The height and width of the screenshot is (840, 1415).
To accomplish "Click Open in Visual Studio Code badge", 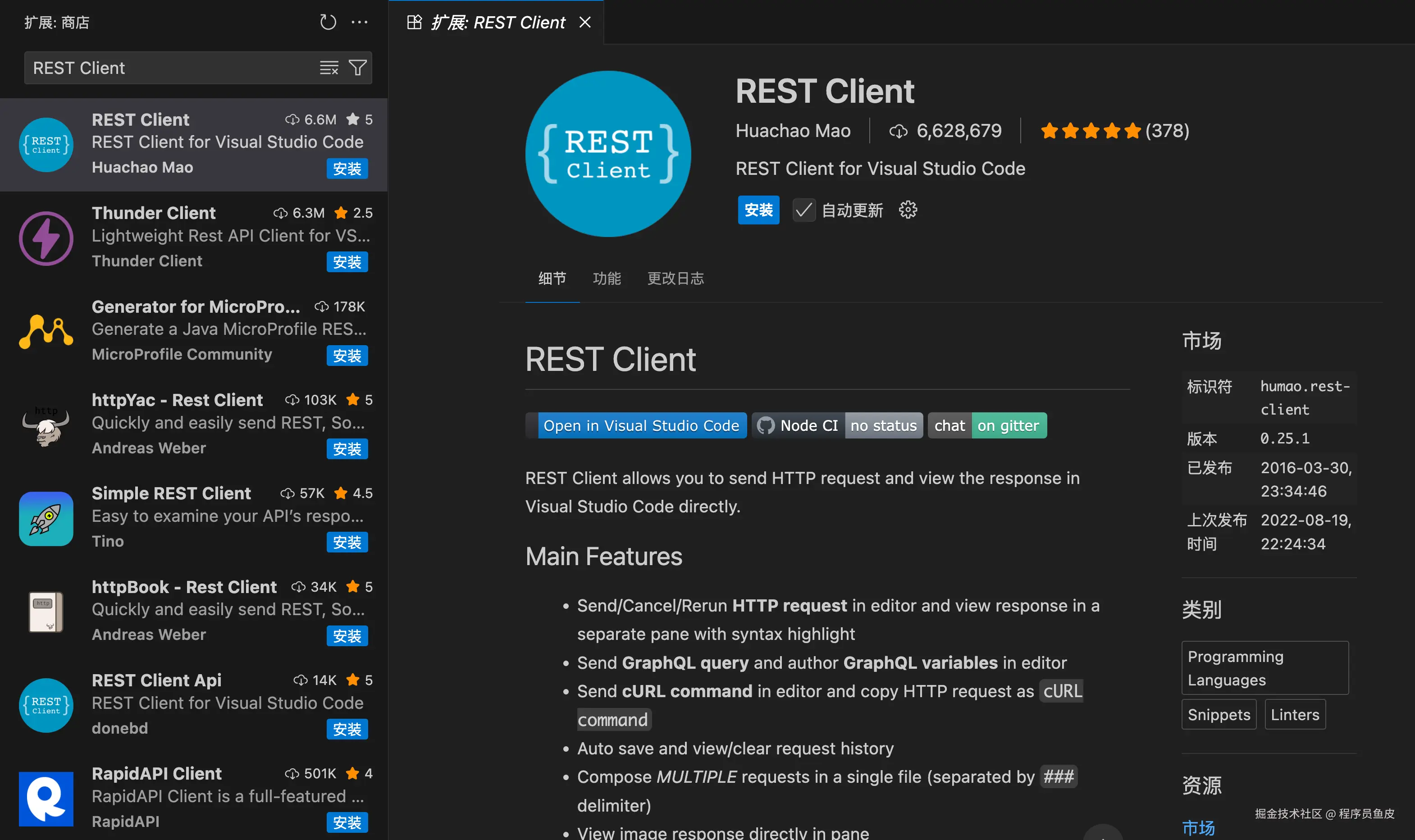I will (640, 426).
